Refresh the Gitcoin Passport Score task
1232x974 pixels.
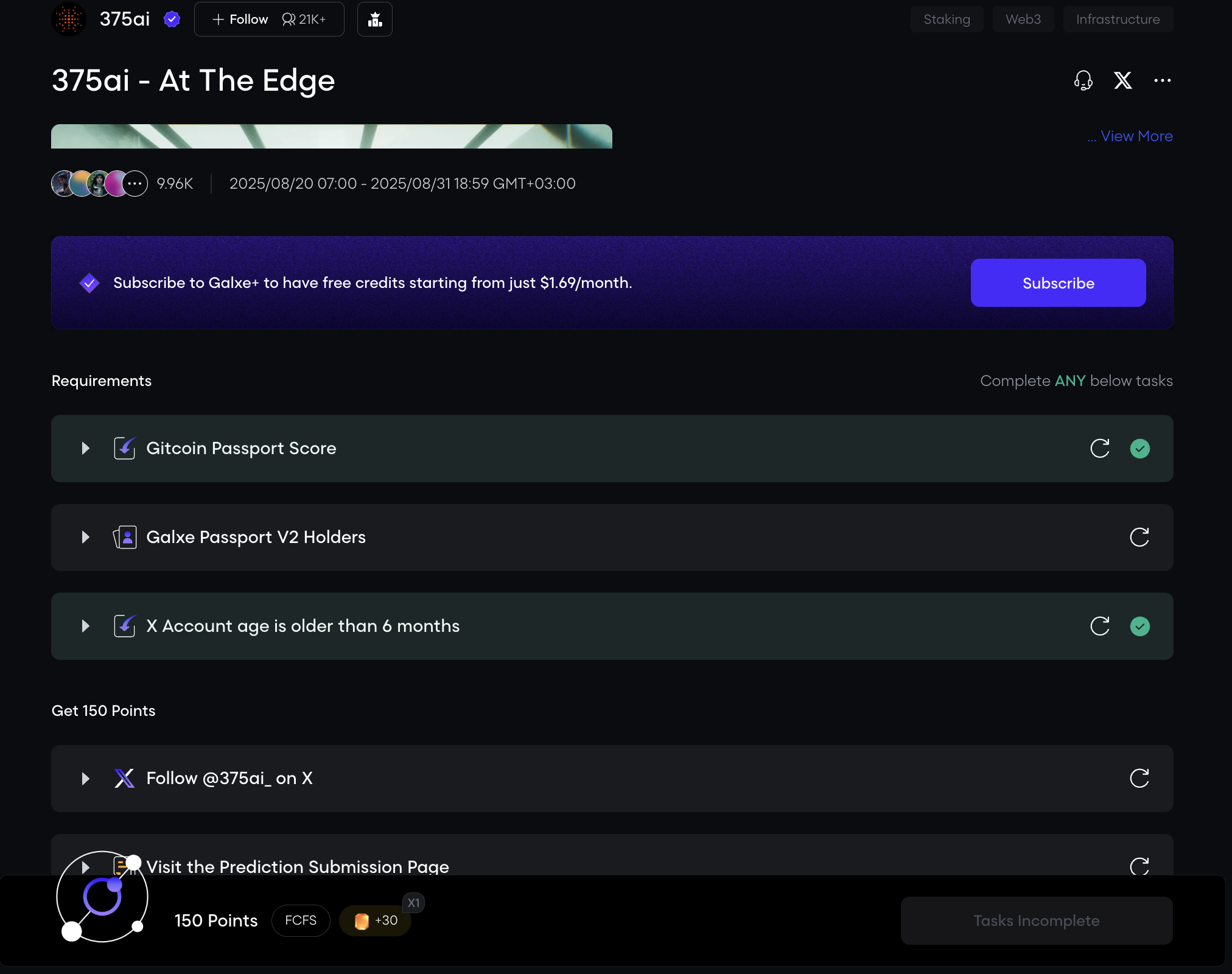point(1099,449)
